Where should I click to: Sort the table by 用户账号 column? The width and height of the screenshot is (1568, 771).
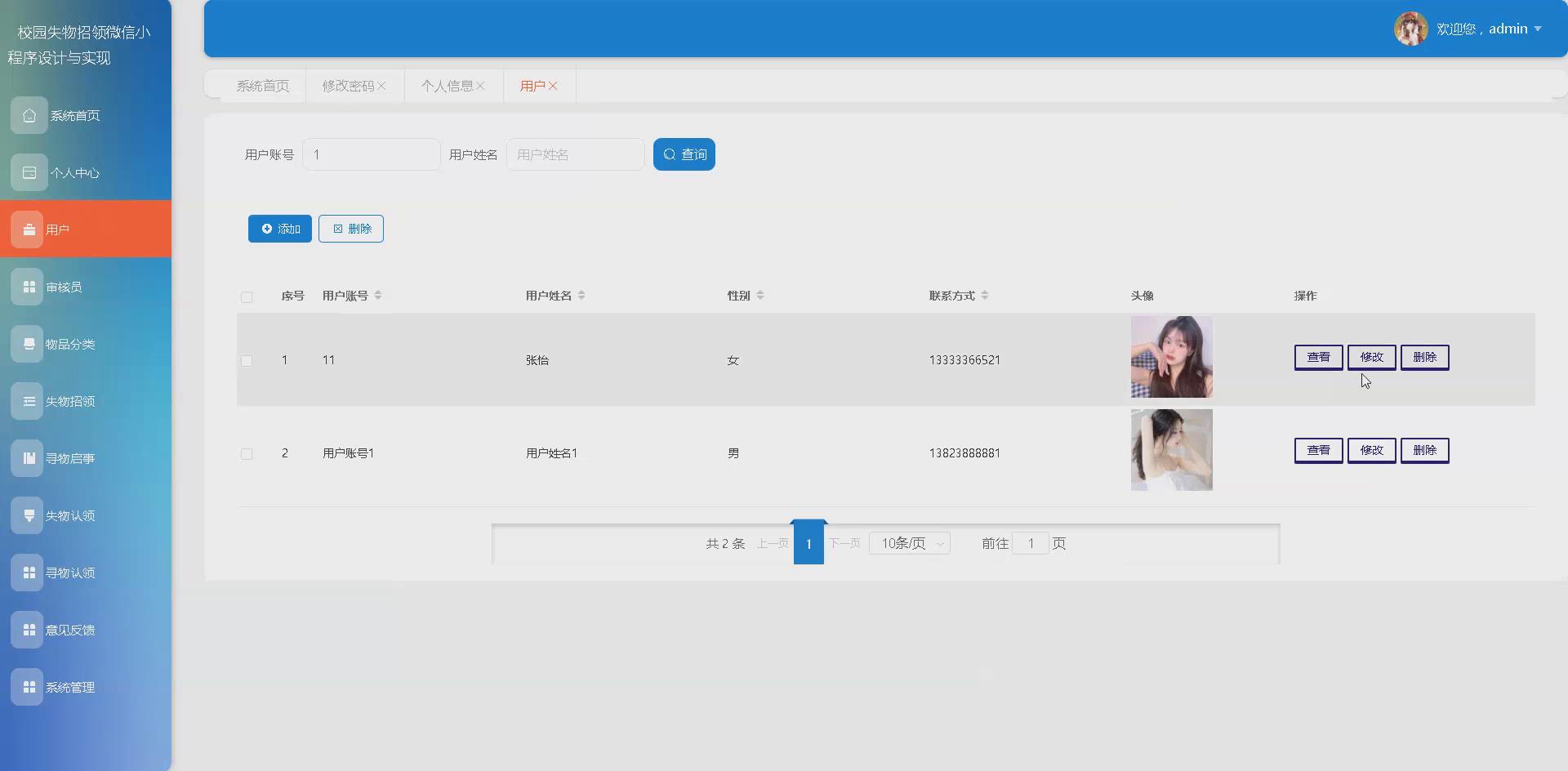point(378,296)
